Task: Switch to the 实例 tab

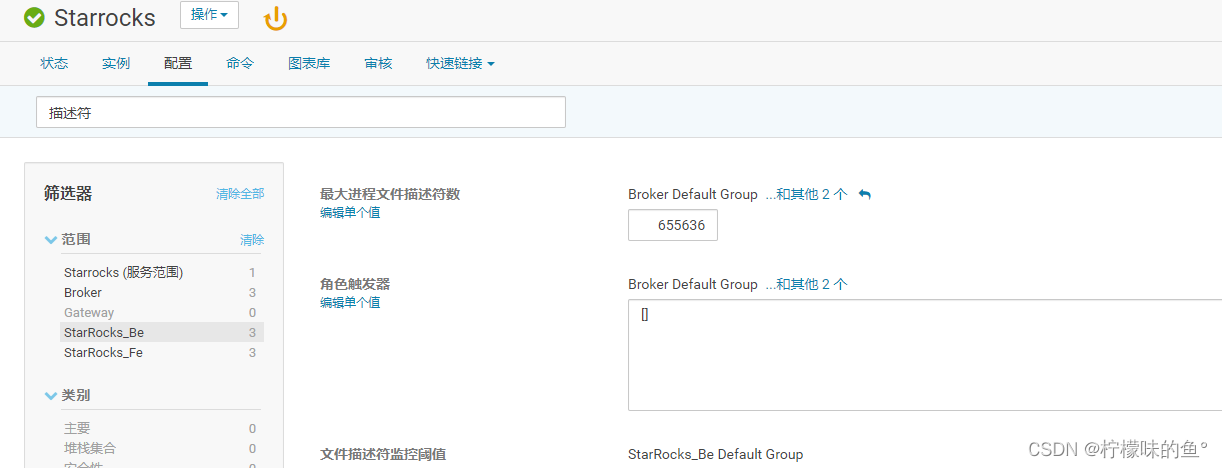Action: [115, 63]
